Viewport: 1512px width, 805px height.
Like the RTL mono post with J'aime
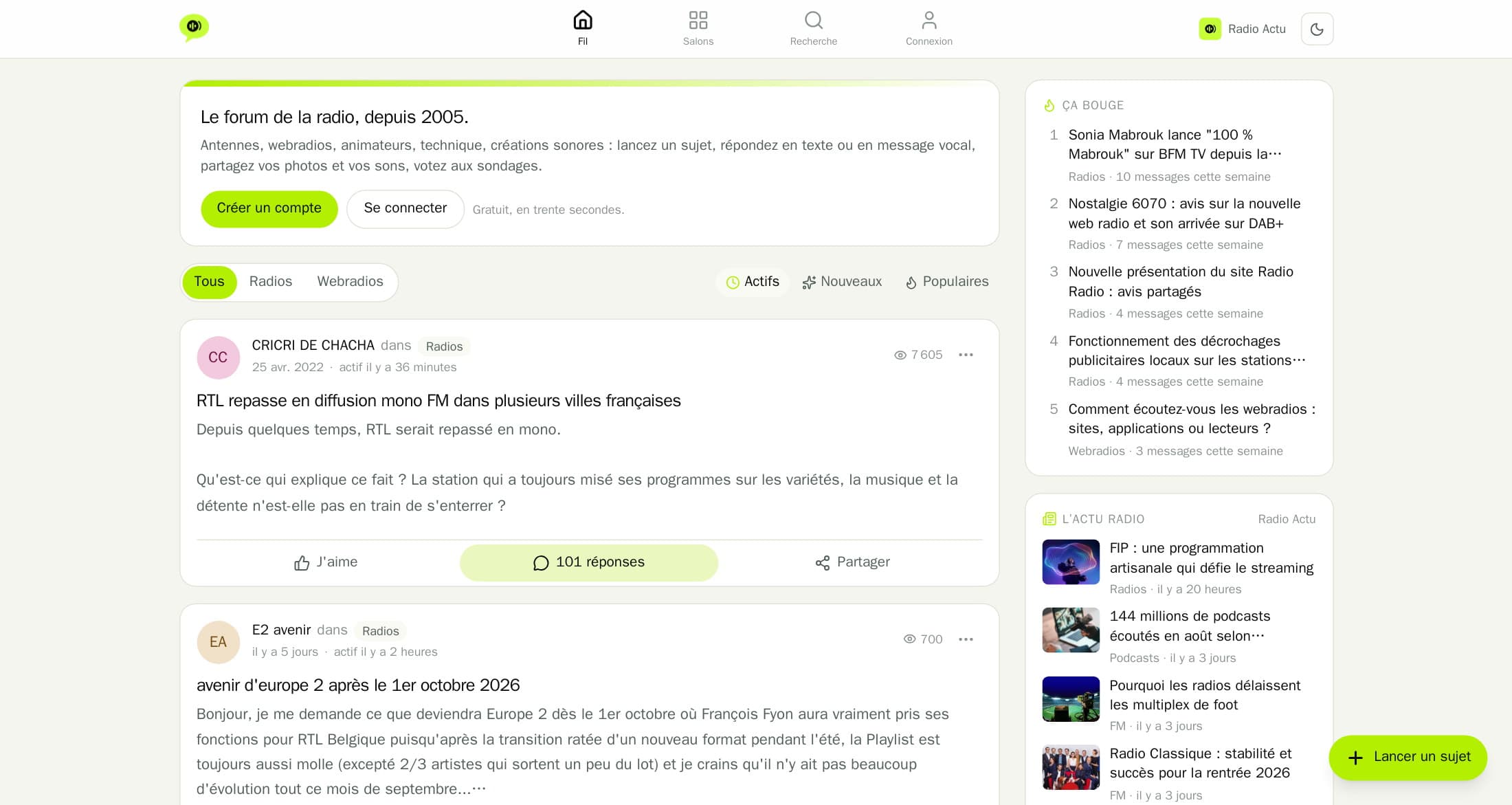click(x=326, y=562)
